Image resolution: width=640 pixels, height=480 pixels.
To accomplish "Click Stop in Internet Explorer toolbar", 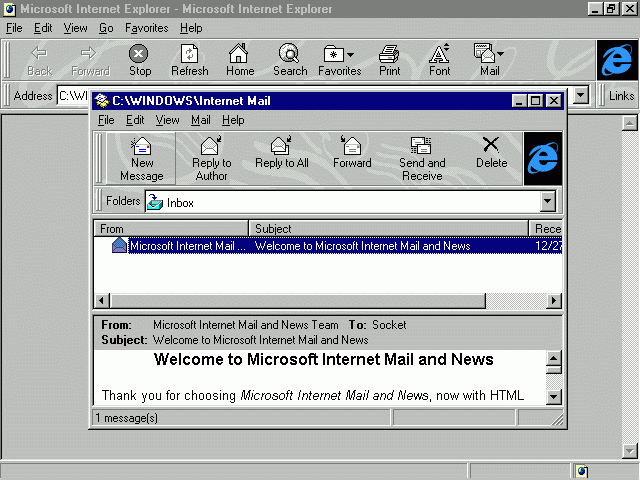I will coord(140,60).
